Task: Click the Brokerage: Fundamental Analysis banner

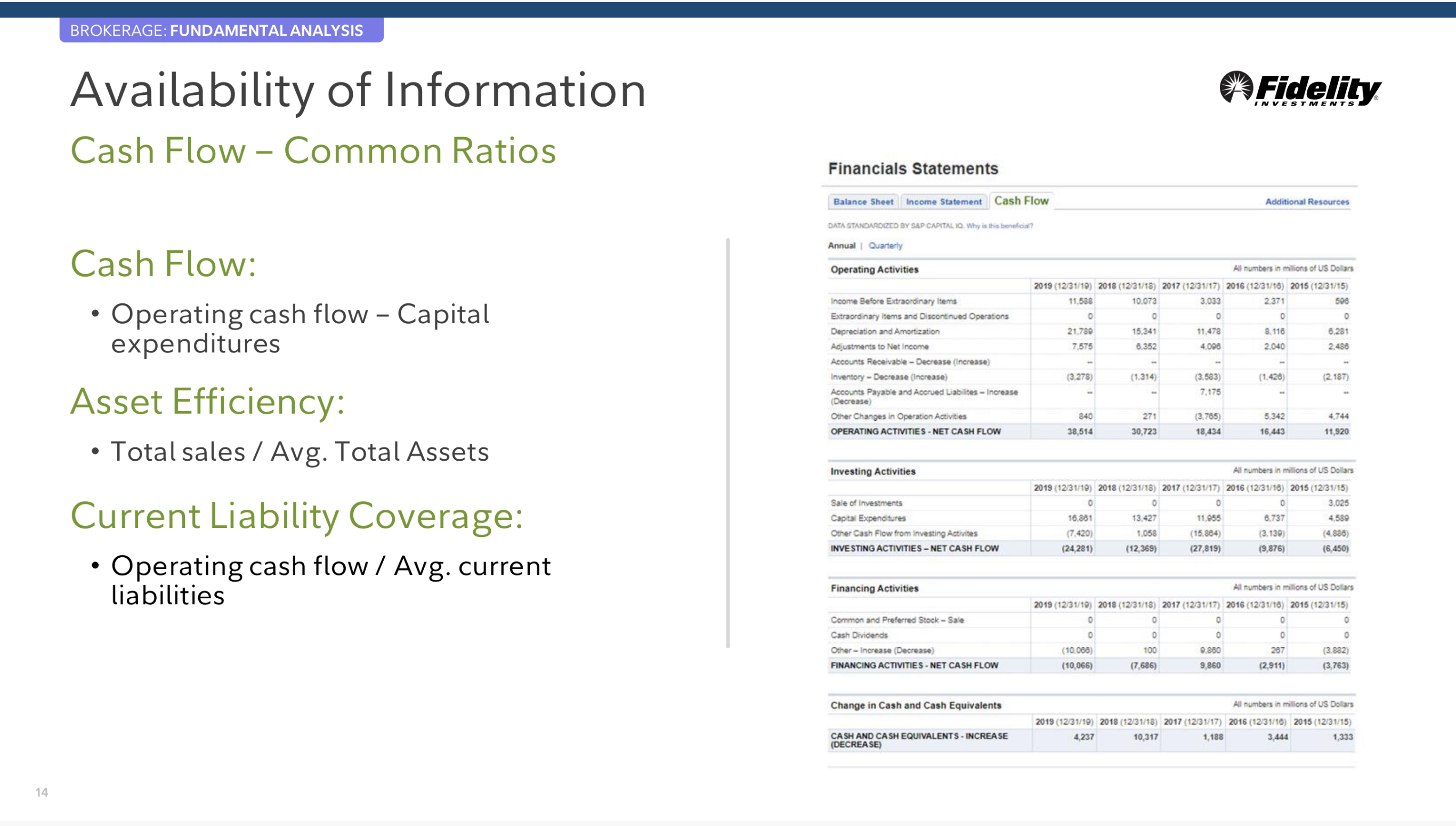Action: [x=221, y=30]
